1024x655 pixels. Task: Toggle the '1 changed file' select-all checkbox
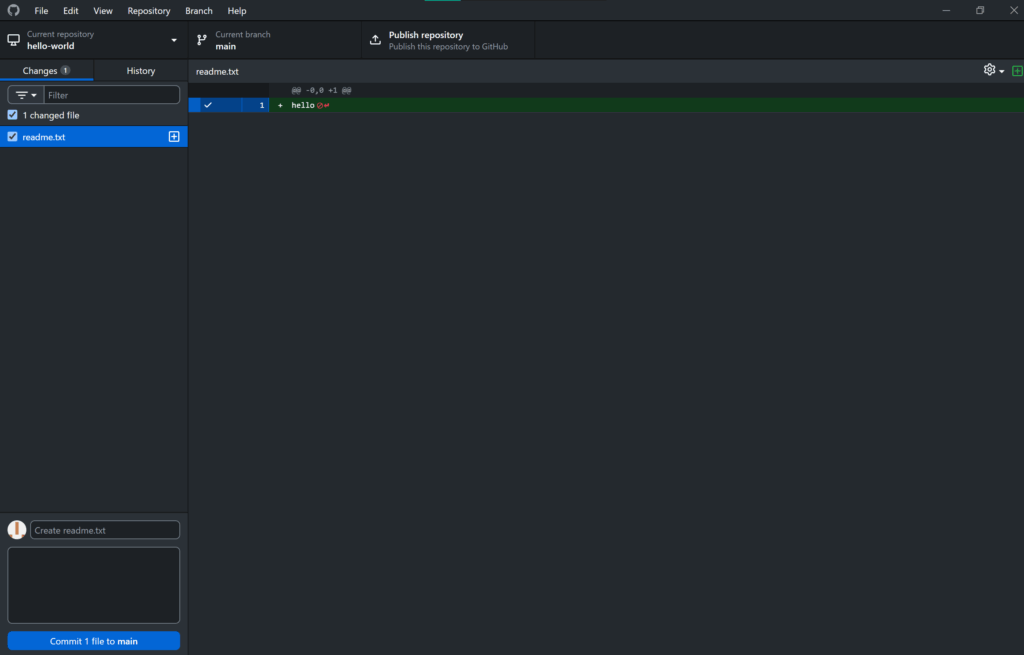(x=13, y=115)
